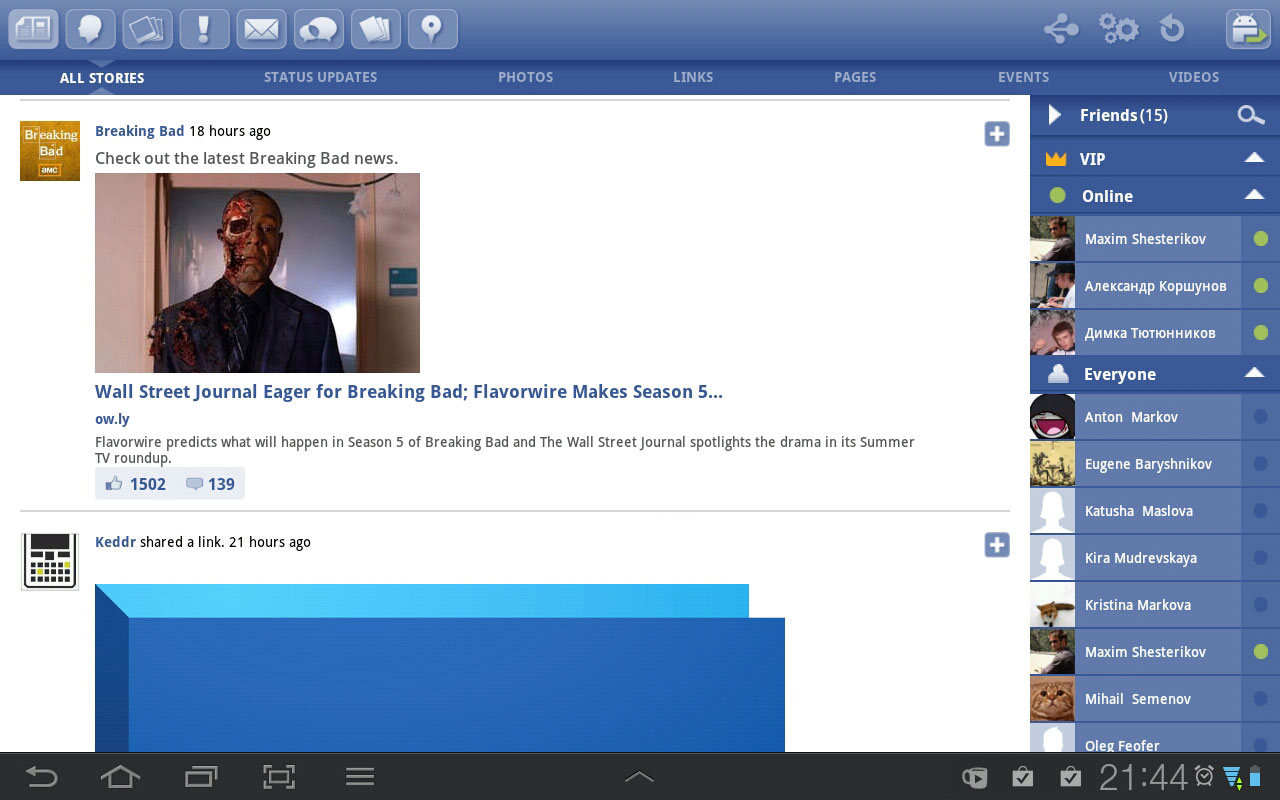Tap the mug notification icon in status bar
Screen dimensions: 1280x800
(975, 777)
